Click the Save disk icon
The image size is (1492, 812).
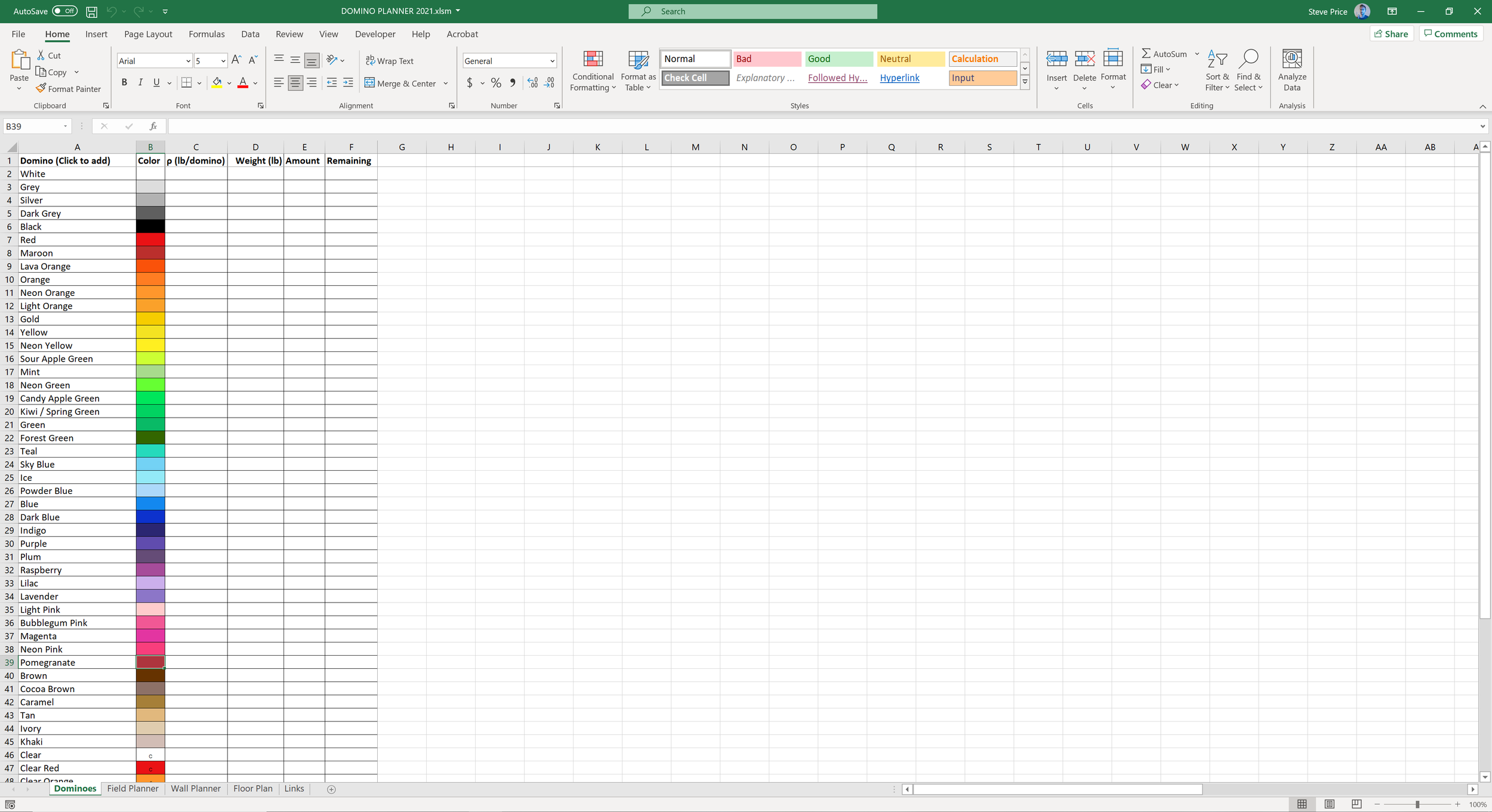click(x=91, y=11)
